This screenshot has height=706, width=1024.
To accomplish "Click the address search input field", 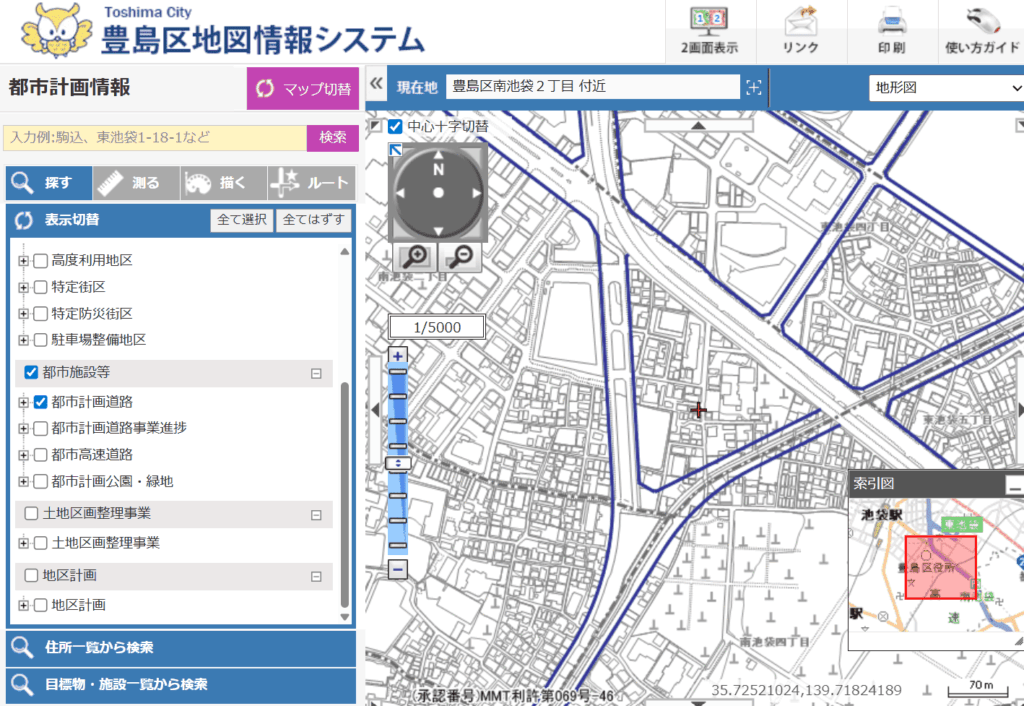I will click(155, 138).
